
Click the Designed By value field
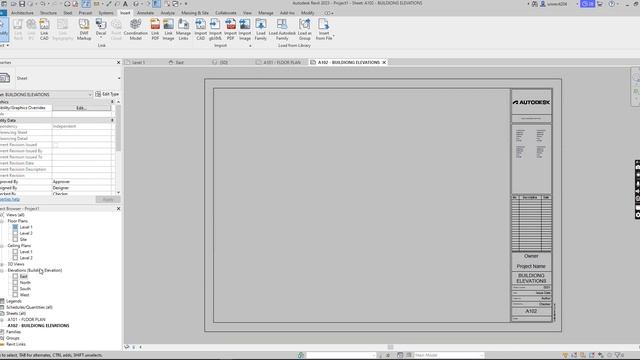coord(81,188)
